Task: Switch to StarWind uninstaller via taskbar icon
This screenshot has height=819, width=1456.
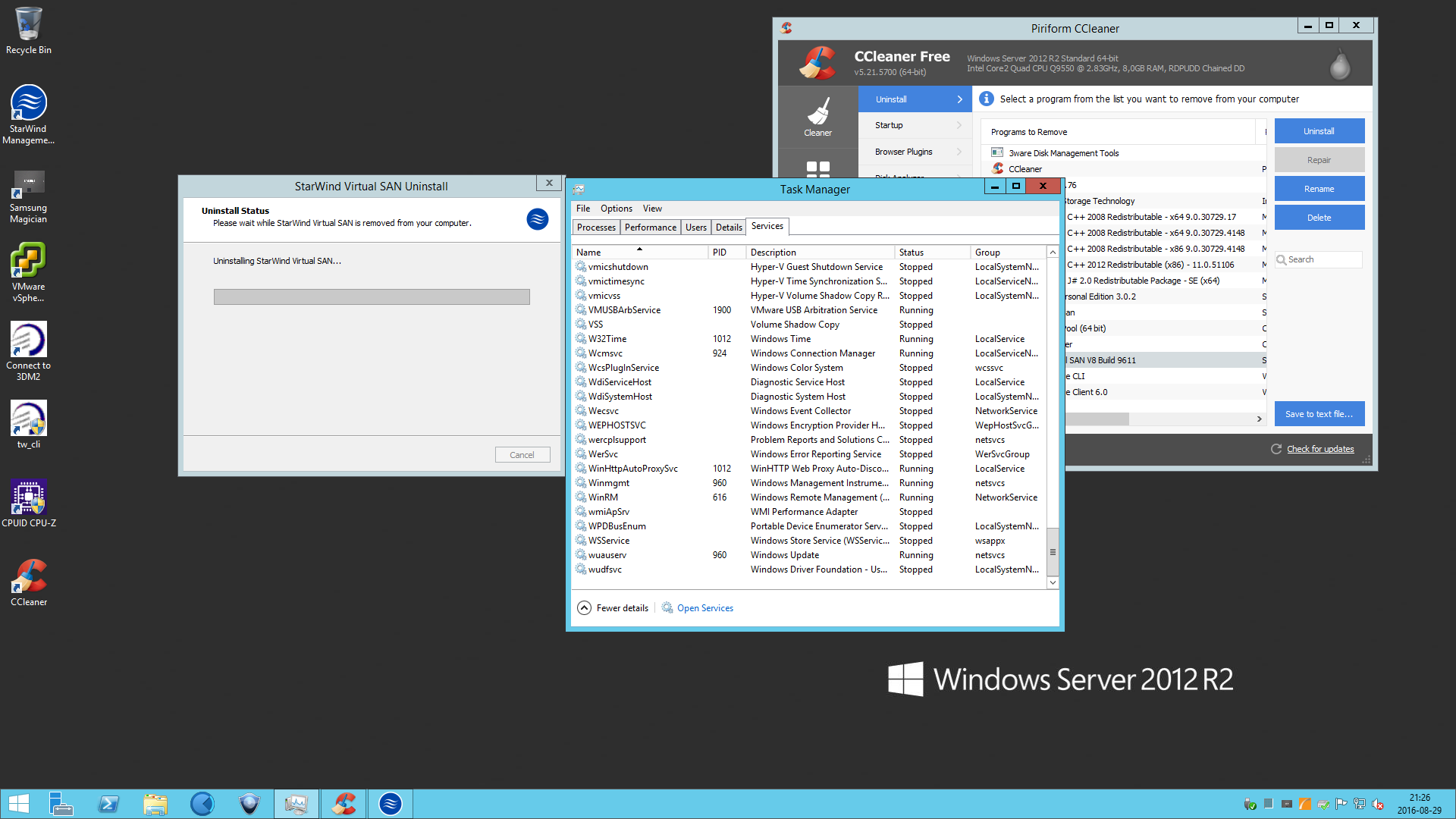Action: pyautogui.click(x=391, y=804)
